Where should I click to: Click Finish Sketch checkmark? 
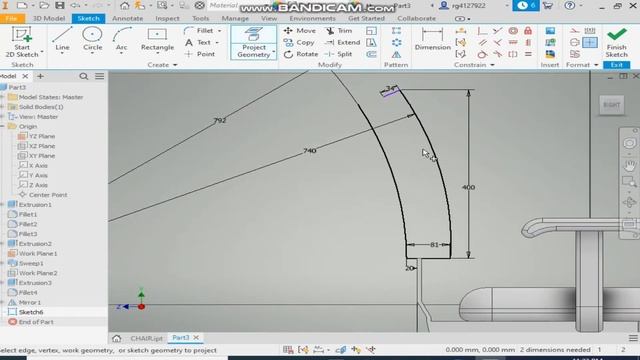click(x=617, y=42)
